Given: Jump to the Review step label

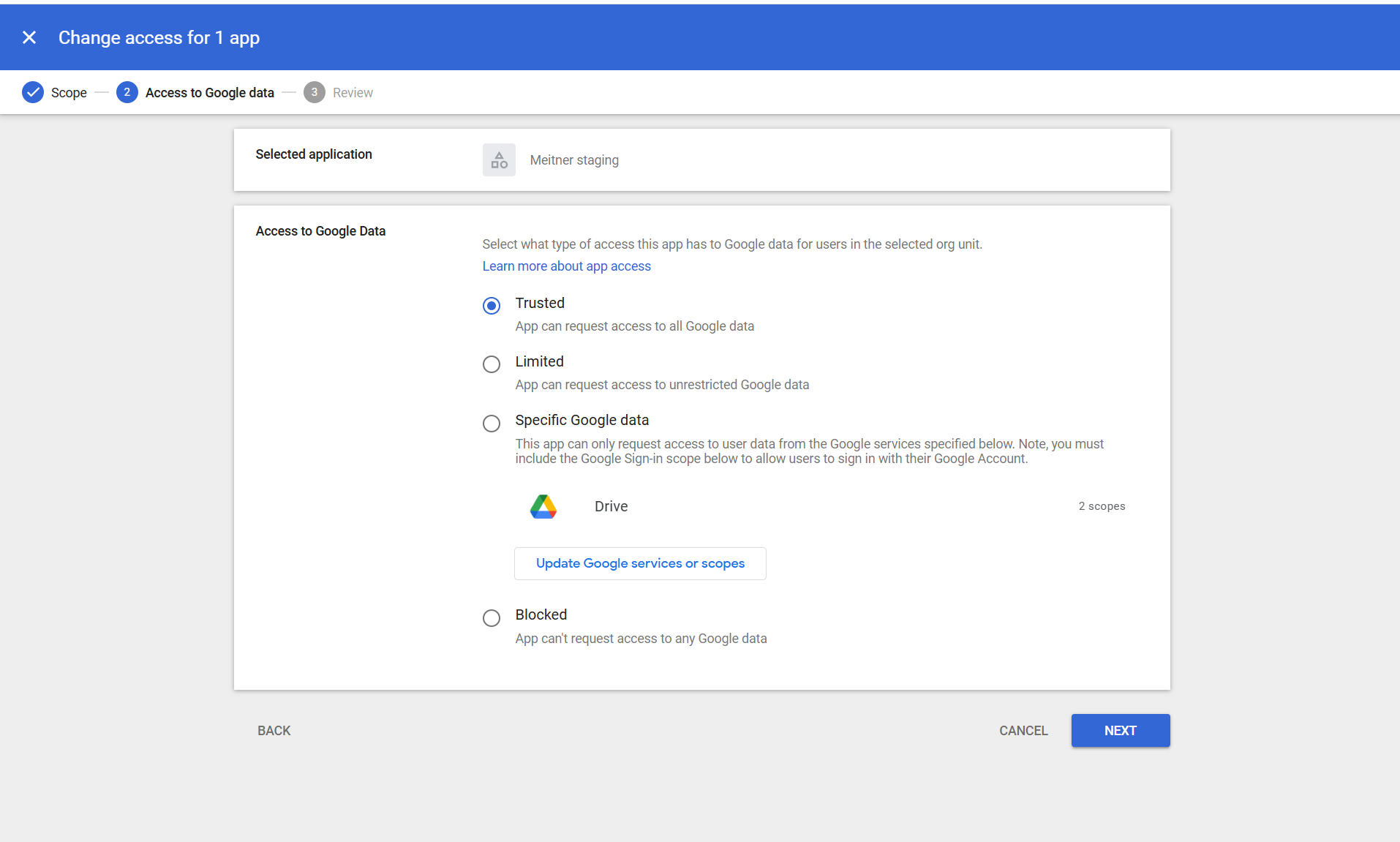Looking at the screenshot, I should 353,93.
